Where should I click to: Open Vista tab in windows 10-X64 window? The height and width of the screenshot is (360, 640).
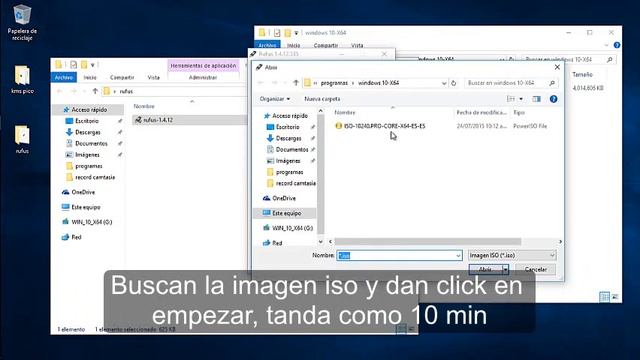[x=357, y=45]
